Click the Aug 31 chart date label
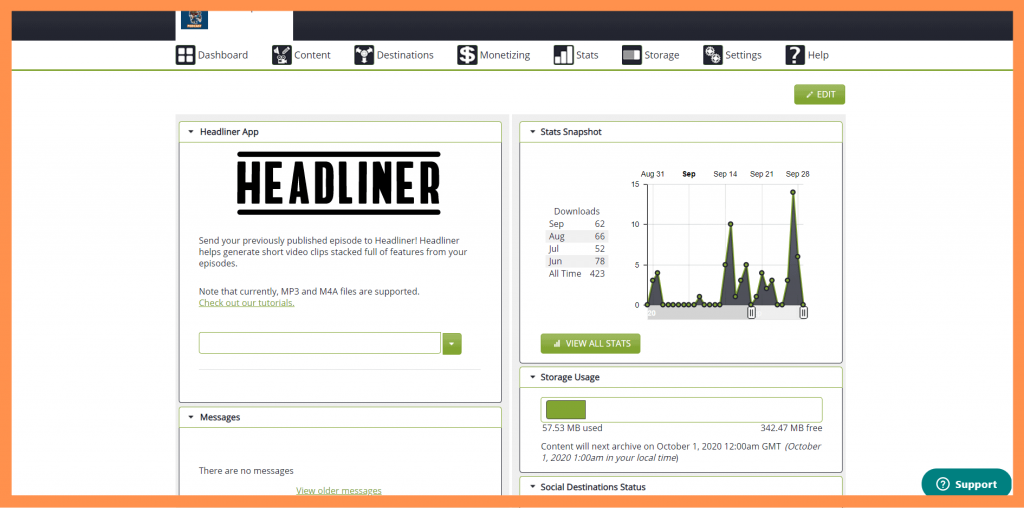 click(x=652, y=174)
